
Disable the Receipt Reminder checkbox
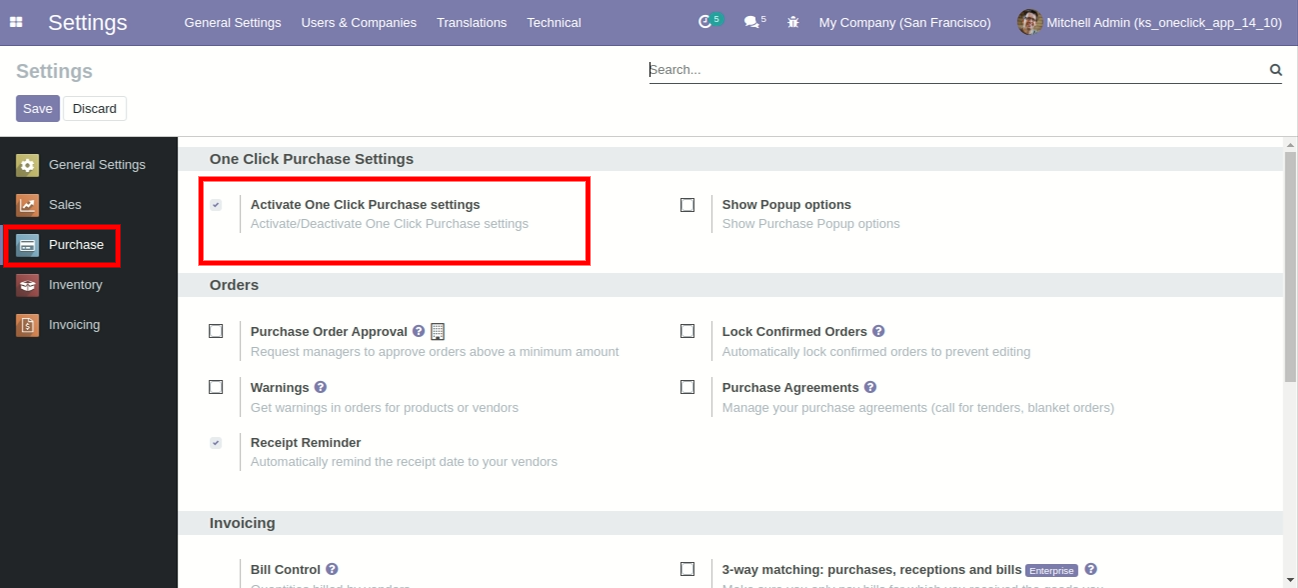tap(215, 442)
